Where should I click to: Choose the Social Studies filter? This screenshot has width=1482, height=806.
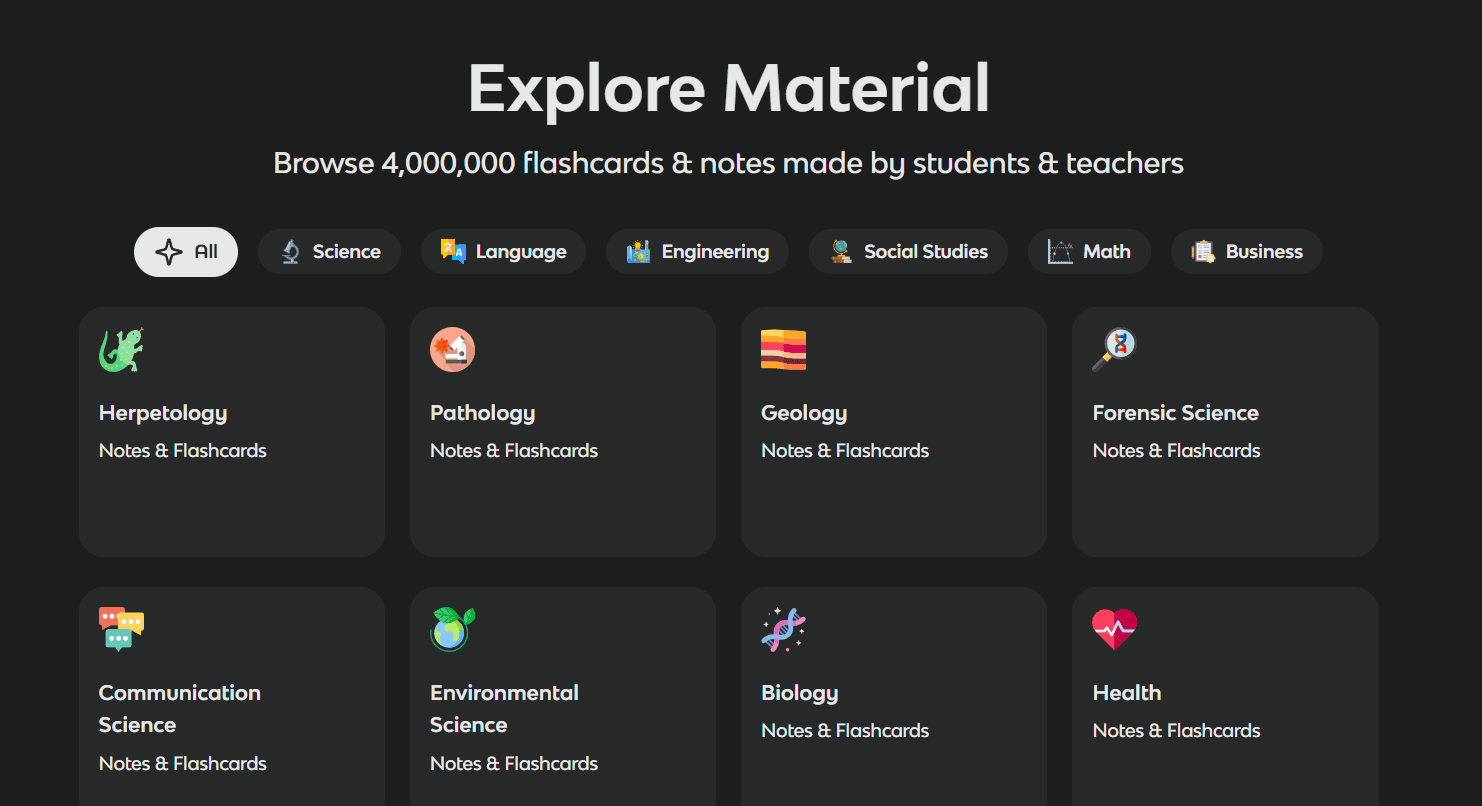click(x=908, y=252)
